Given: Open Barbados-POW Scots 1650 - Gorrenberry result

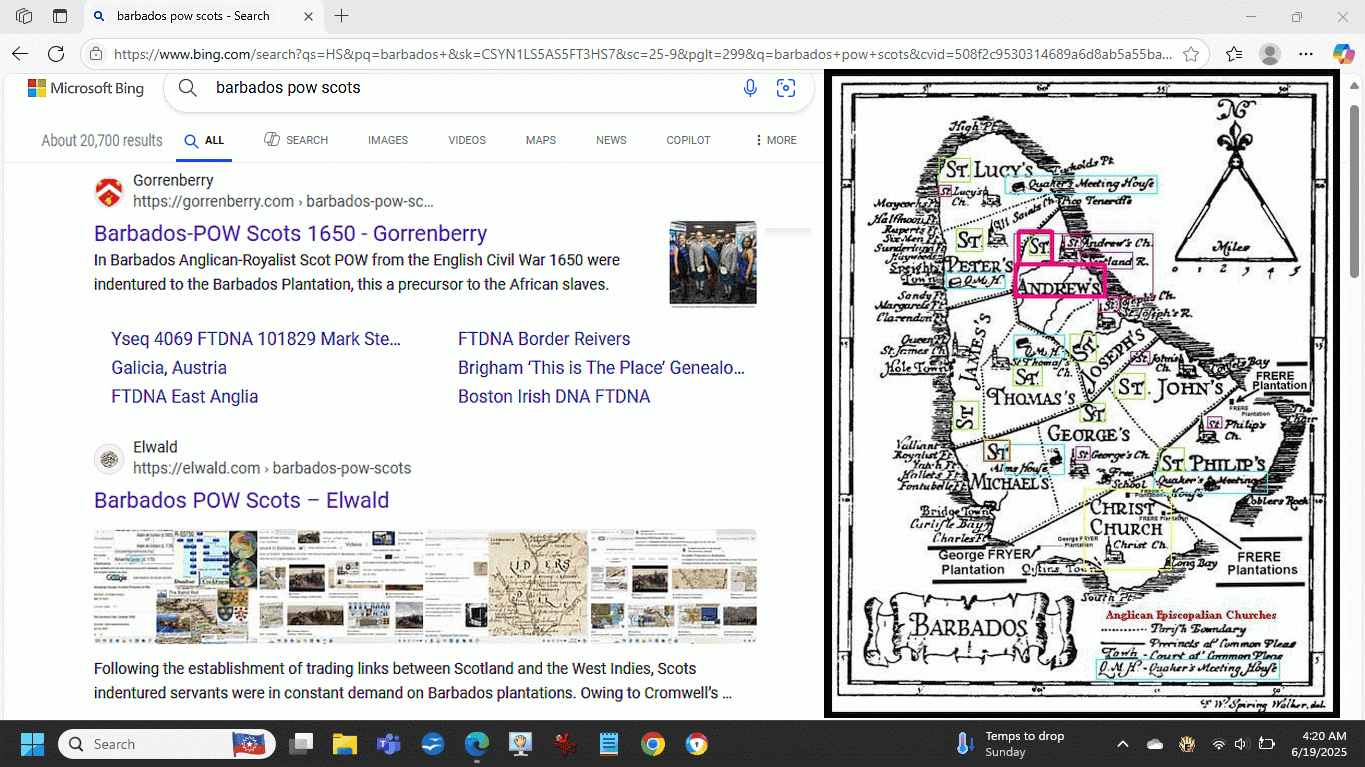Looking at the screenshot, I should [x=290, y=233].
